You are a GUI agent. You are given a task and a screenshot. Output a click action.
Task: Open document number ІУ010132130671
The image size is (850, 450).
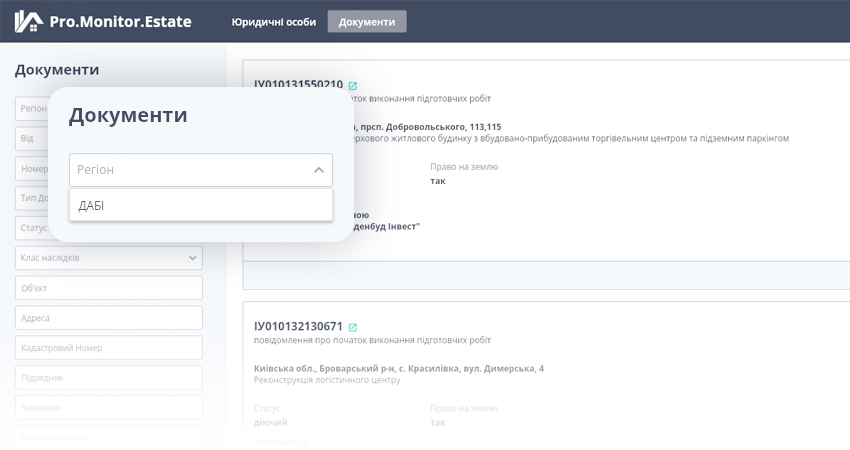pos(298,327)
